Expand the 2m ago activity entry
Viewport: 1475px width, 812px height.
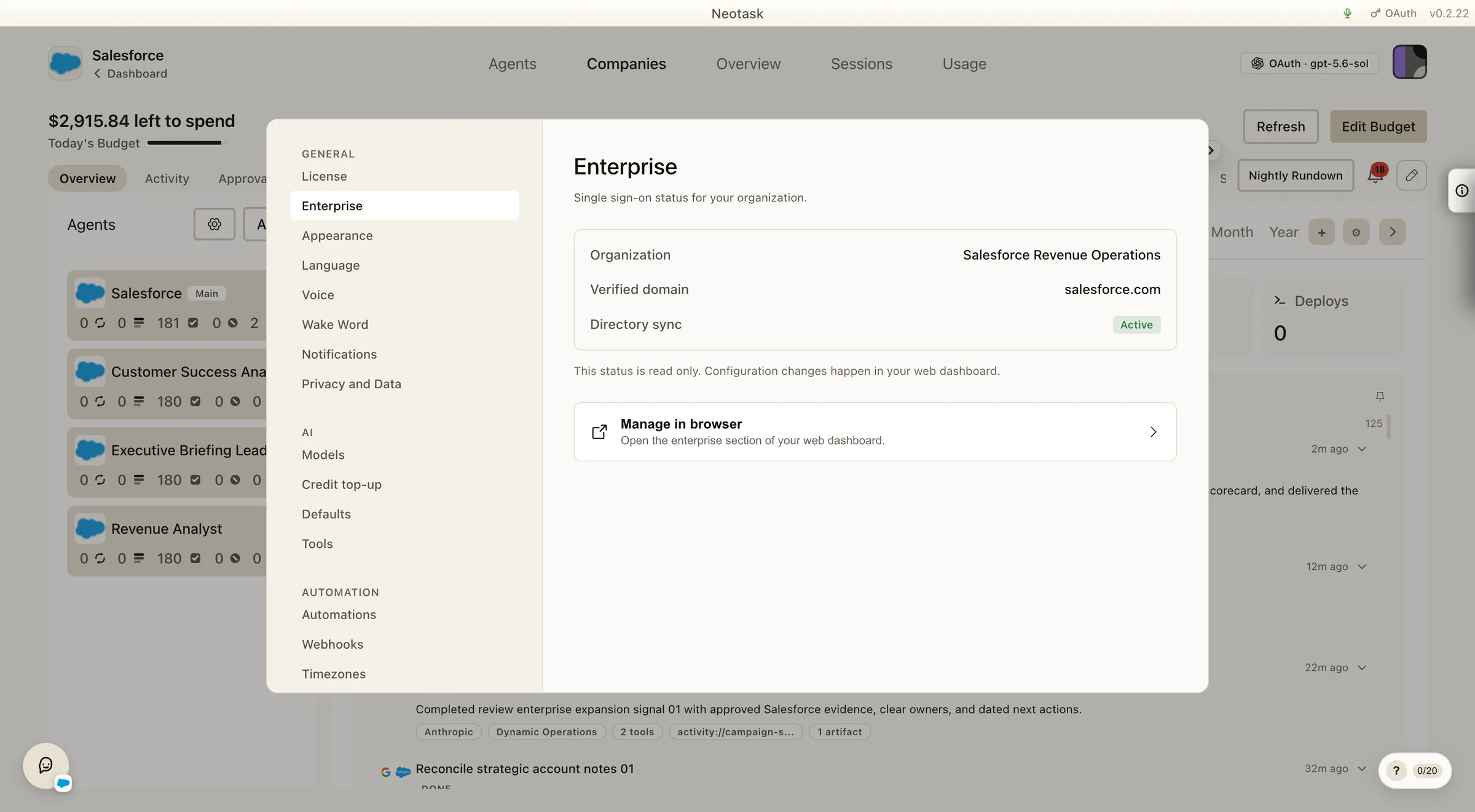pyautogui.click(x=1362, y=449)
